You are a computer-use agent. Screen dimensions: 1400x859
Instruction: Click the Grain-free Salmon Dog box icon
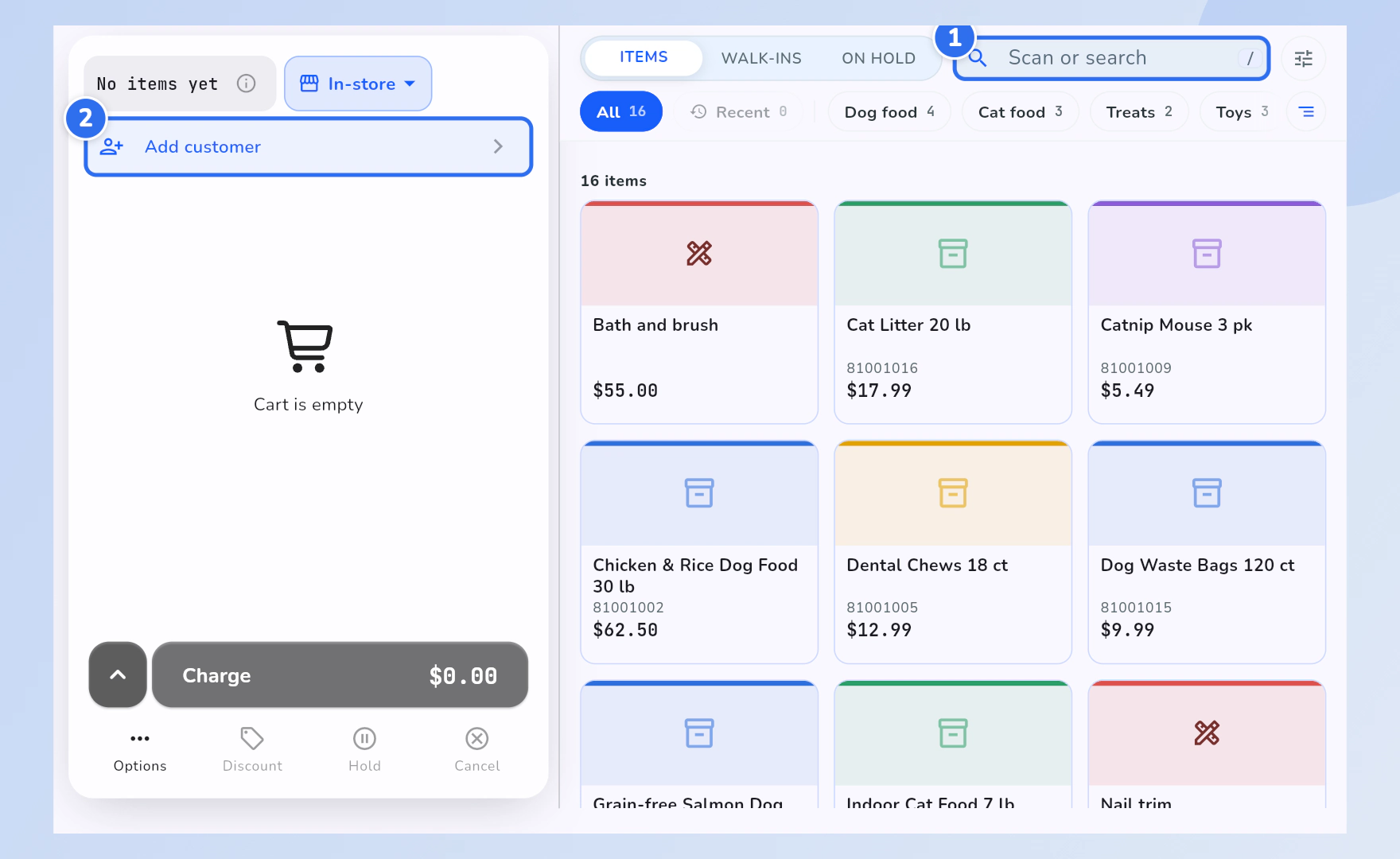coord(699,733)
